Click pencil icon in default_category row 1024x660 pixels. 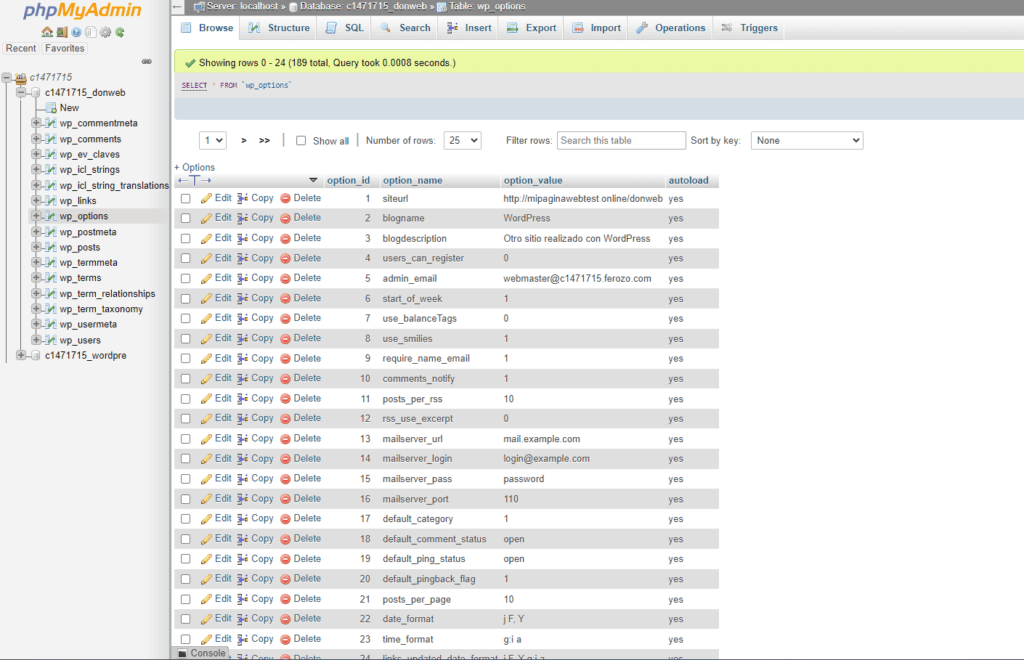[206, 519]
